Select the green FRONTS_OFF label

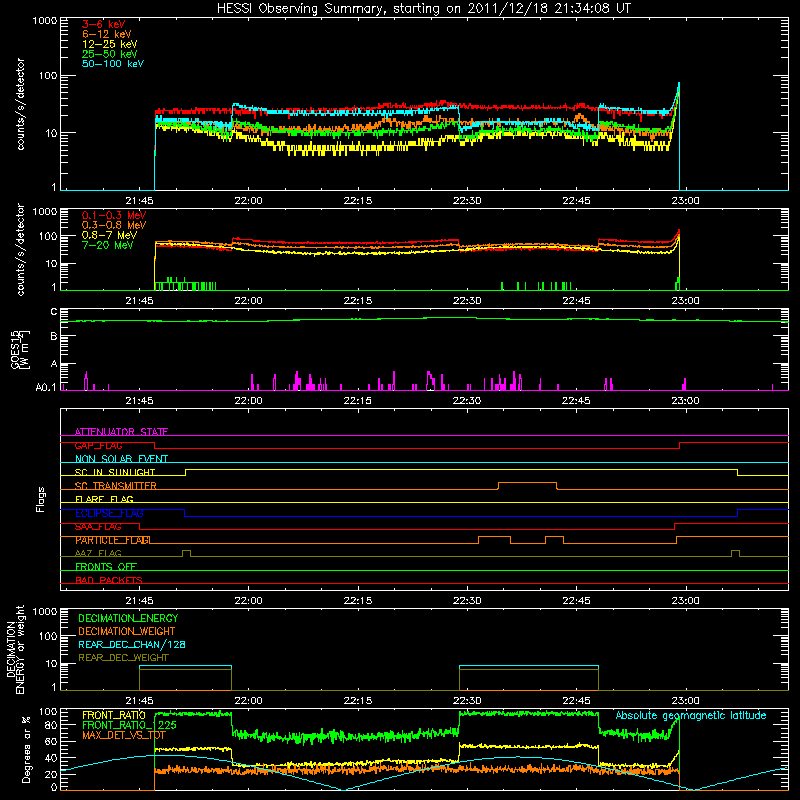[x=106, y=567]
